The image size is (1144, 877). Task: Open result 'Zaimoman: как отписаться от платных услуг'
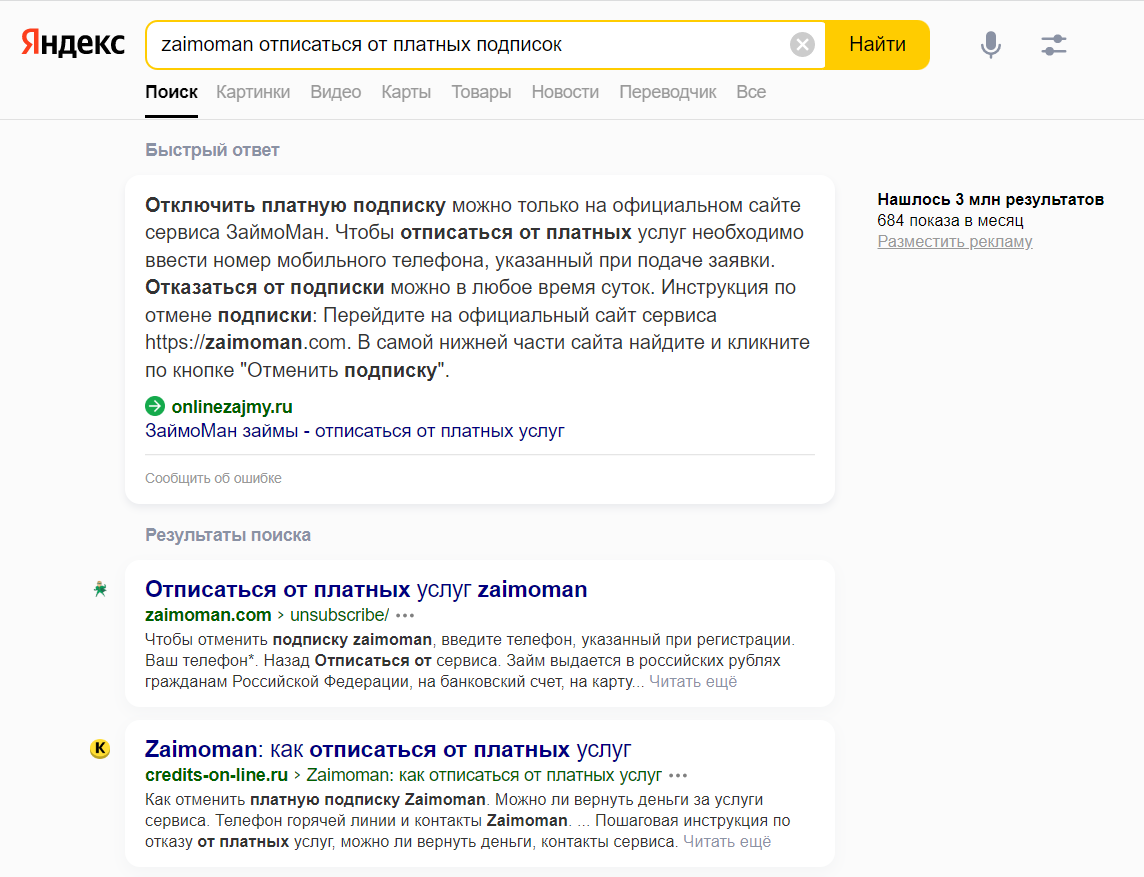coord(388,749)
